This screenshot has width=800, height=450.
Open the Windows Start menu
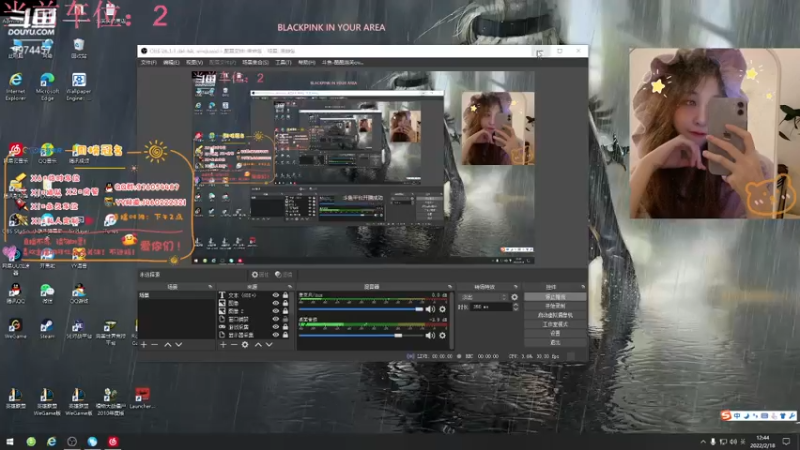[9, 441]
